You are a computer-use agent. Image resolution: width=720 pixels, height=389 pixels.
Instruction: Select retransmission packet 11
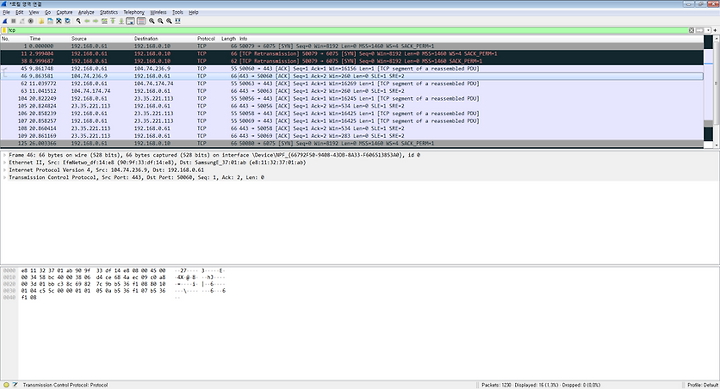352,54
